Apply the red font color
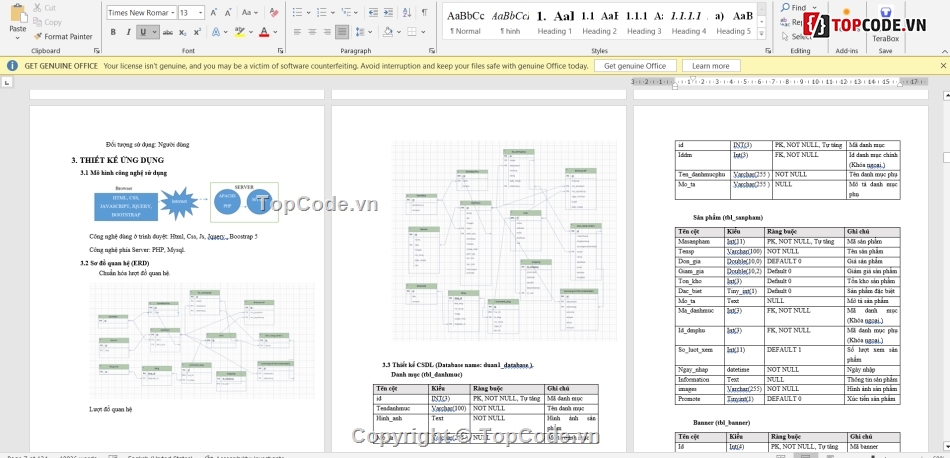This screenshot has height=458, width=950. point(264,32)
